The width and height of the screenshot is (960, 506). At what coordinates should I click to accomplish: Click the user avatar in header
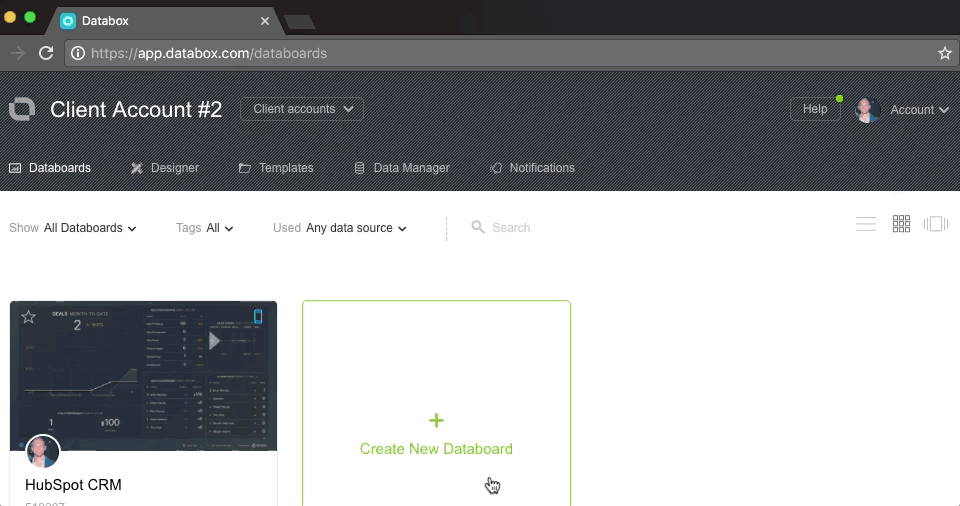point(867,110)
